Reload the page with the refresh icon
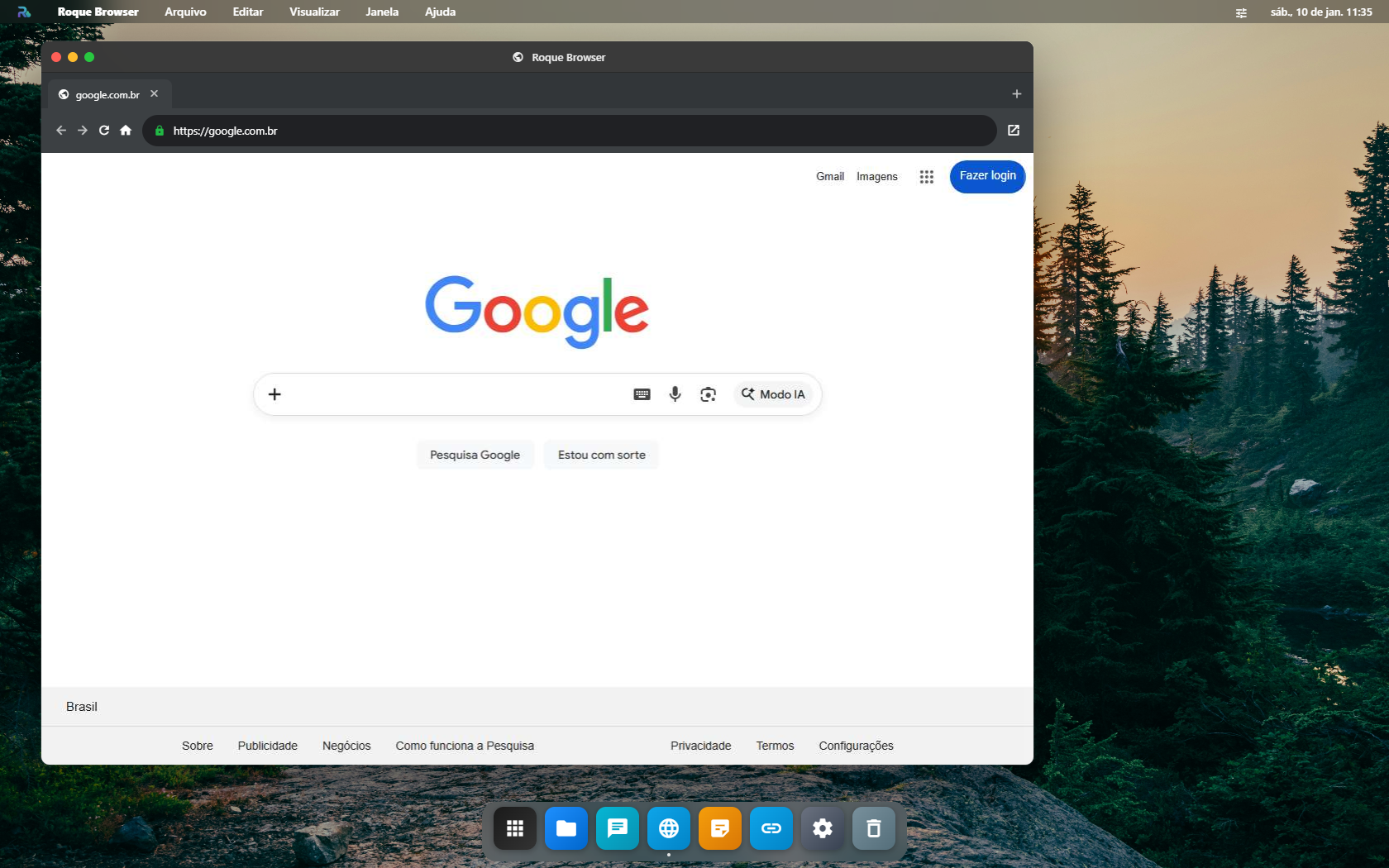The height and width of the screenshot is (868, 1389). tap(103, 130)
